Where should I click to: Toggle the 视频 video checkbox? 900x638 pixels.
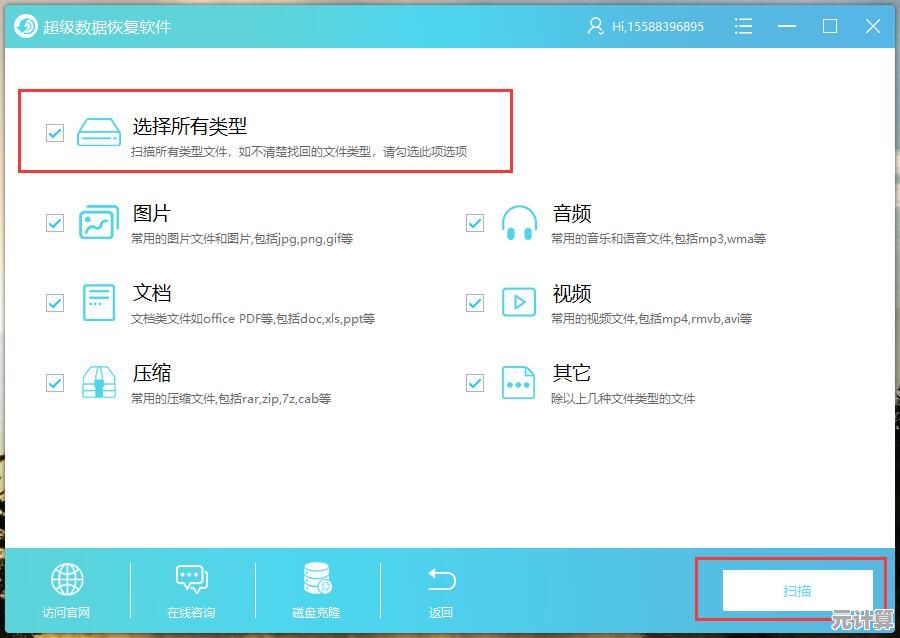tap(475, 303)
